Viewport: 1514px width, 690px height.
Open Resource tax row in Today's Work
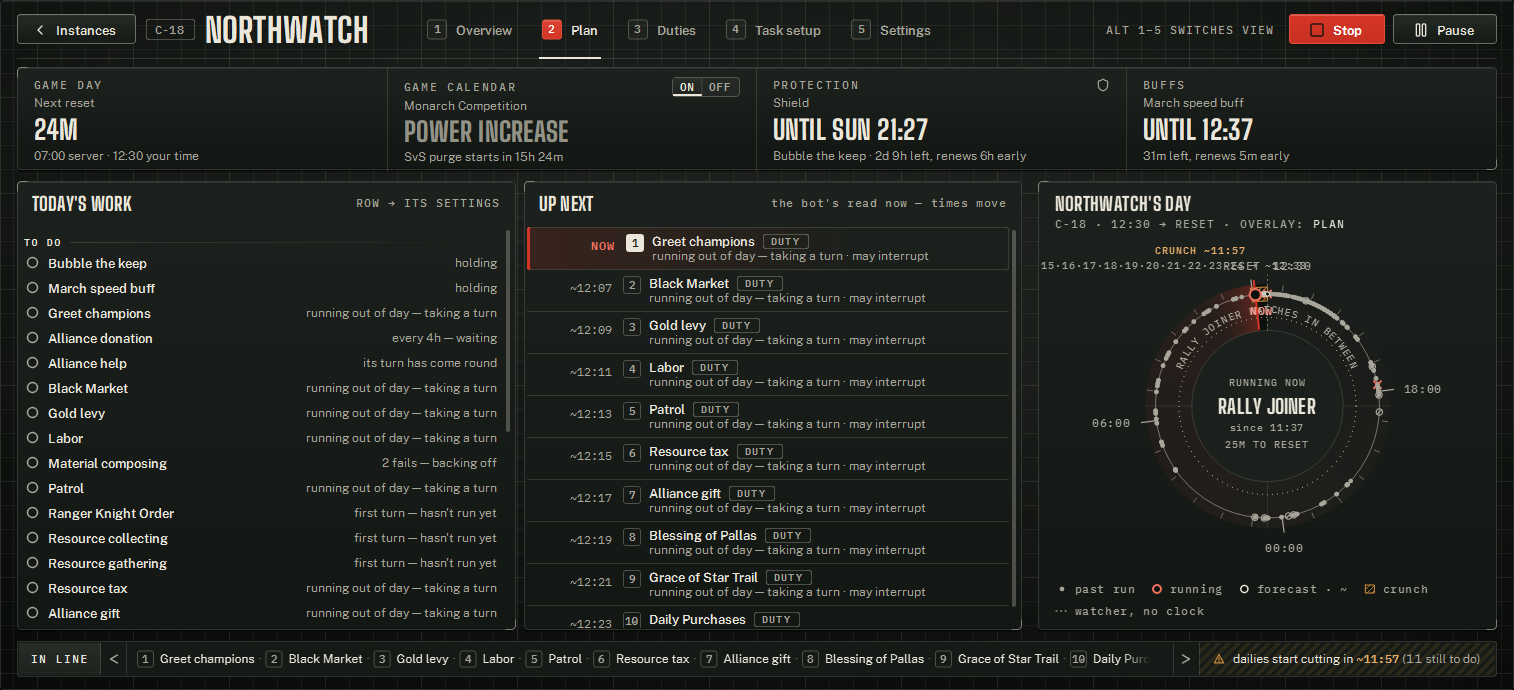pyautogui.click(x=263, y=588)
